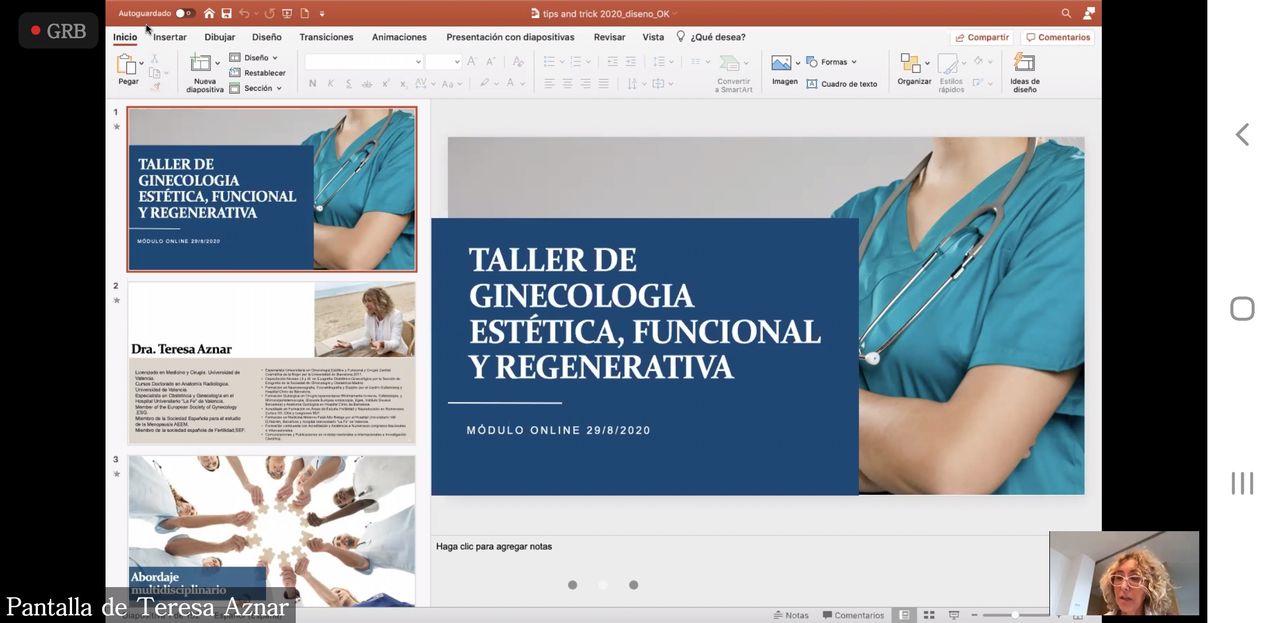Open the Organizar dropdown arrow
The width and height of the screenshot is (1280, 623).
(x=927, y=63)
